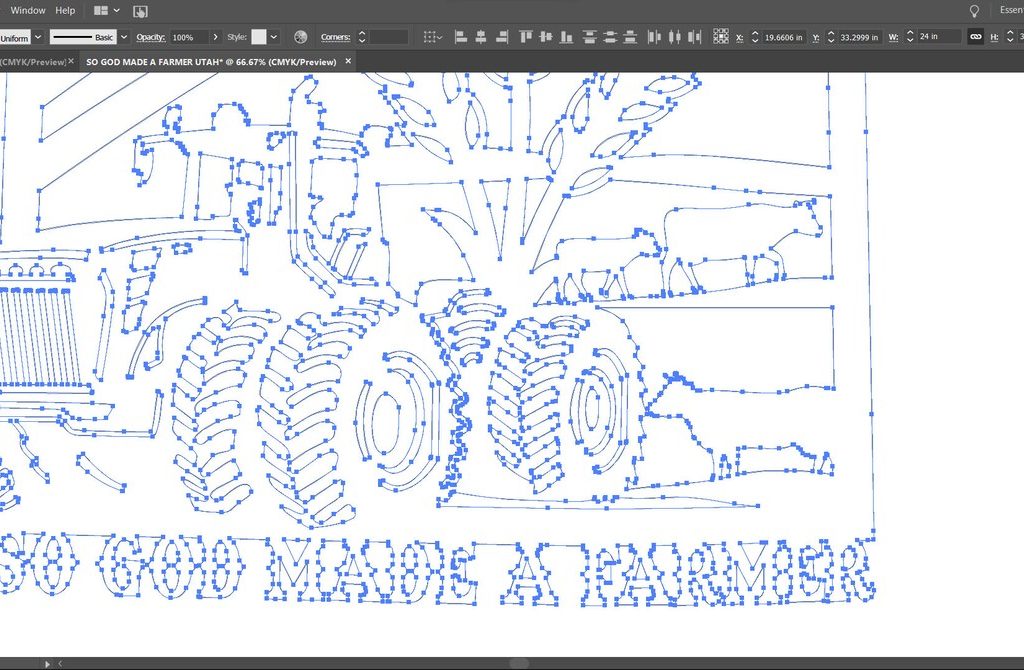This screenshot has height=670, width=1024.
Task: Open the Help menu
Action: point(65,10)
